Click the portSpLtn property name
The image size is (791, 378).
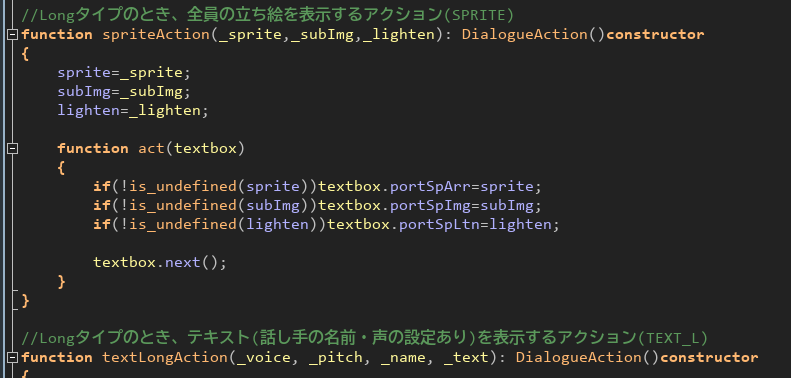tap(439, 225)
